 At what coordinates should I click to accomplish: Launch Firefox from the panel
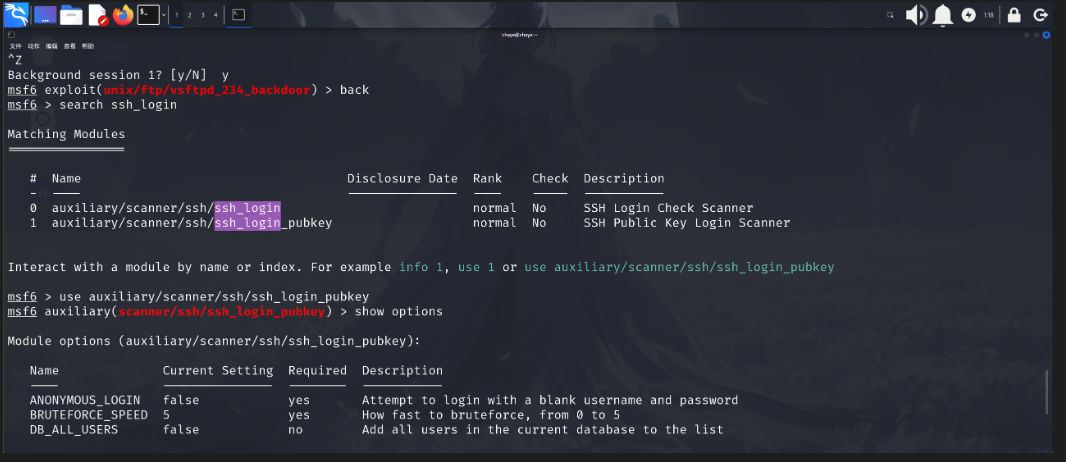[123, 14]
